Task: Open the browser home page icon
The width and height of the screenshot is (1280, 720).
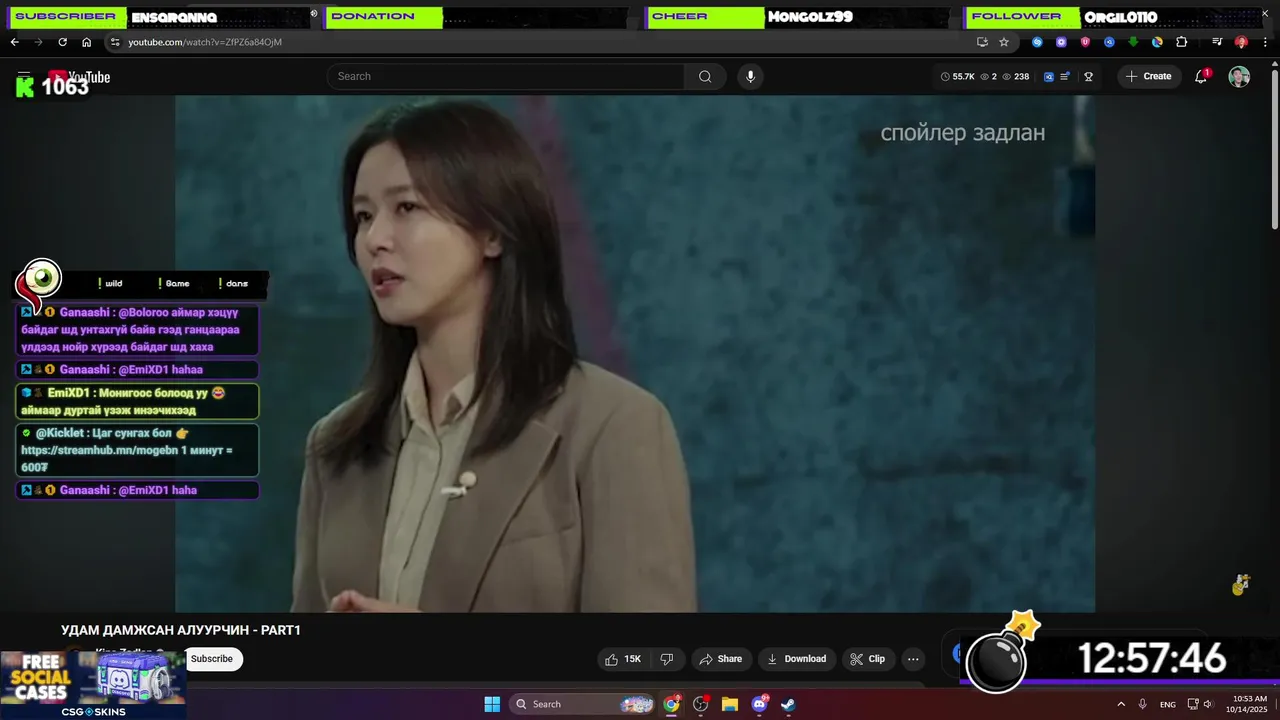Action: coord(86,42)
